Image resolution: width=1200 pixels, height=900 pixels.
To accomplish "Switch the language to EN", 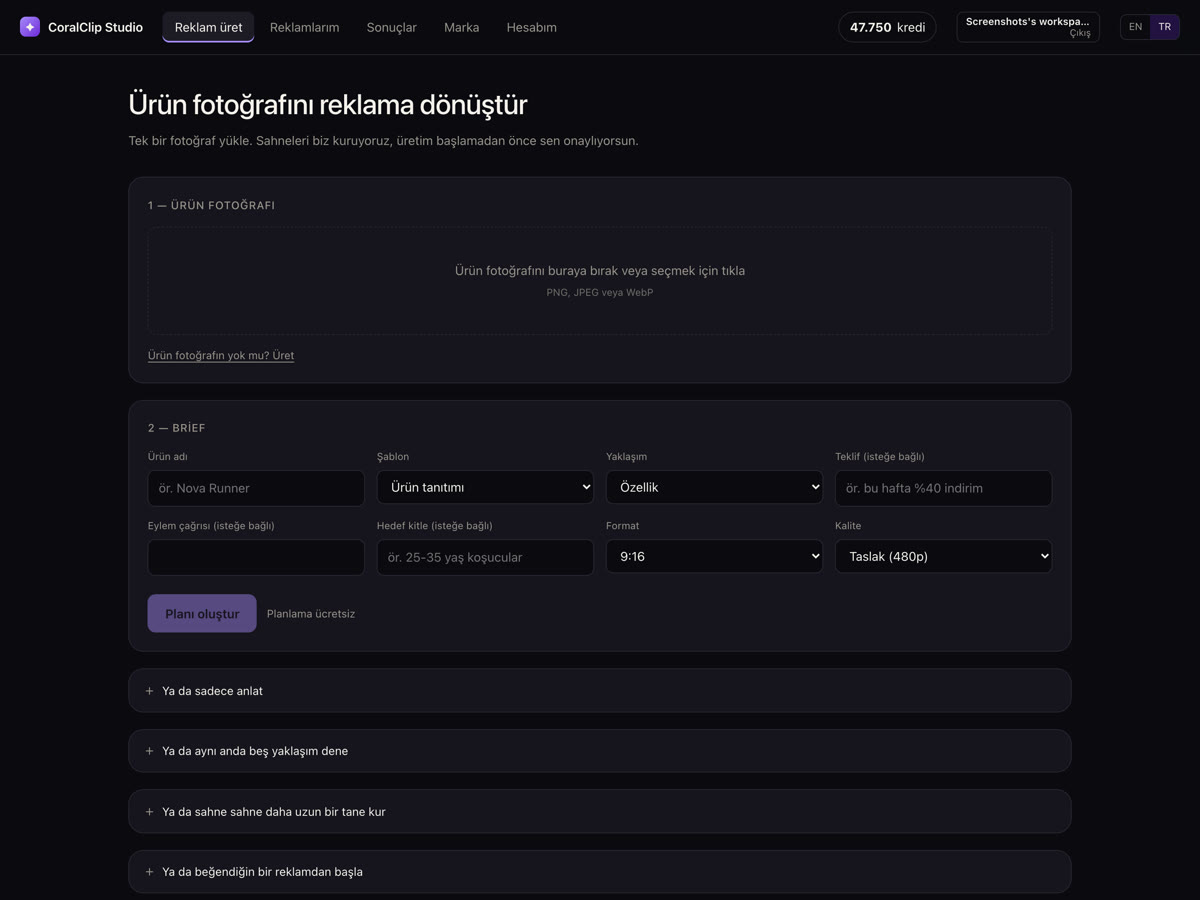I will (x=1135, y=27).
